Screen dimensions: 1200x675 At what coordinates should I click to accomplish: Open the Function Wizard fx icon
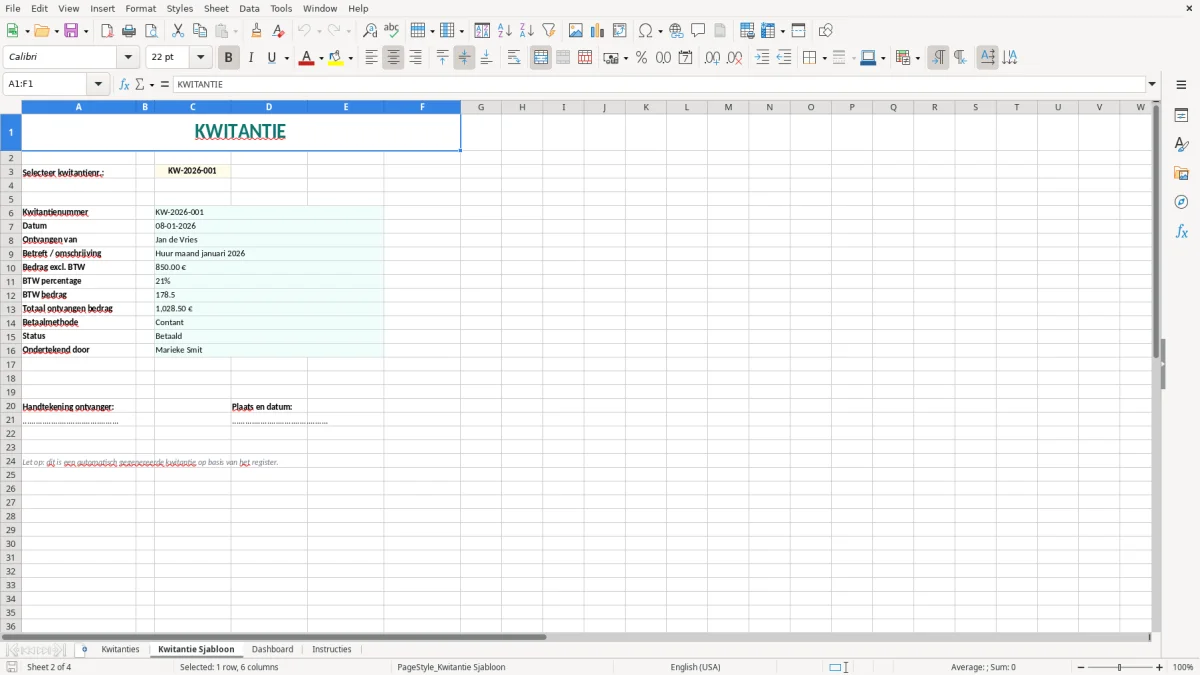tap(124, 84)
